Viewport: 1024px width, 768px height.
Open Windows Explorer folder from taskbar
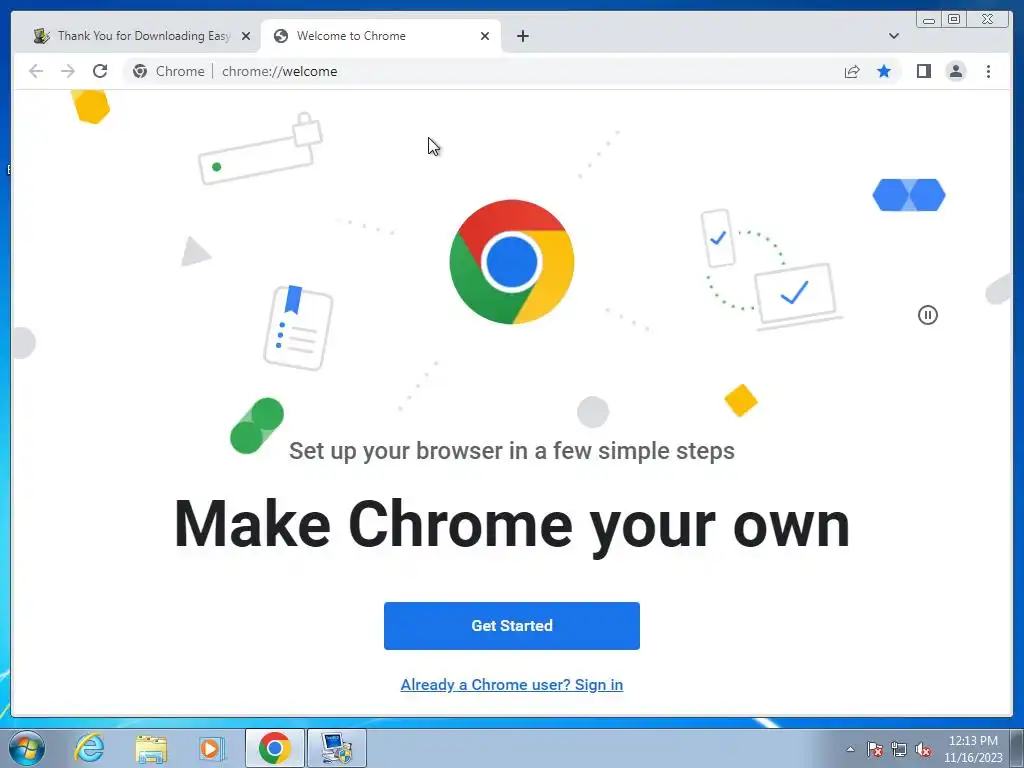[x=151, y=748]
